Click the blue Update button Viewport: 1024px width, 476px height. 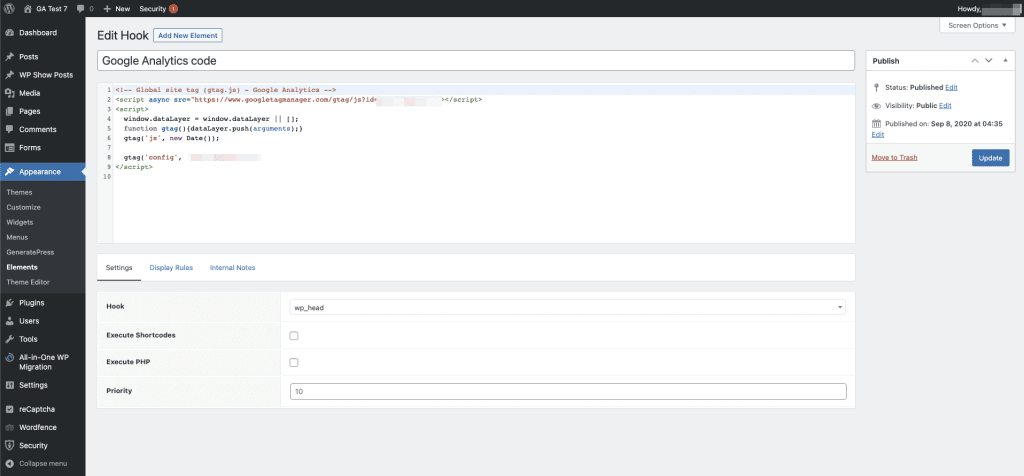[x=990, y=158]
